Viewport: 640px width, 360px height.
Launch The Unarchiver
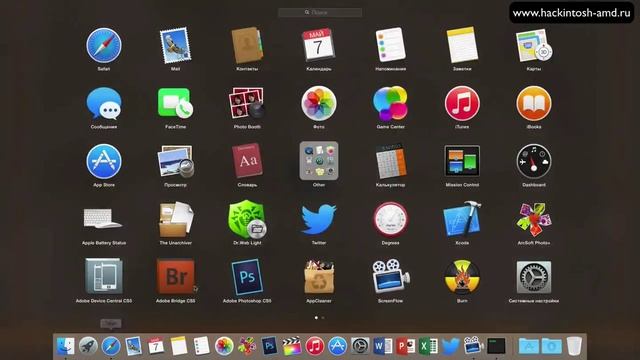coord(176,220)
